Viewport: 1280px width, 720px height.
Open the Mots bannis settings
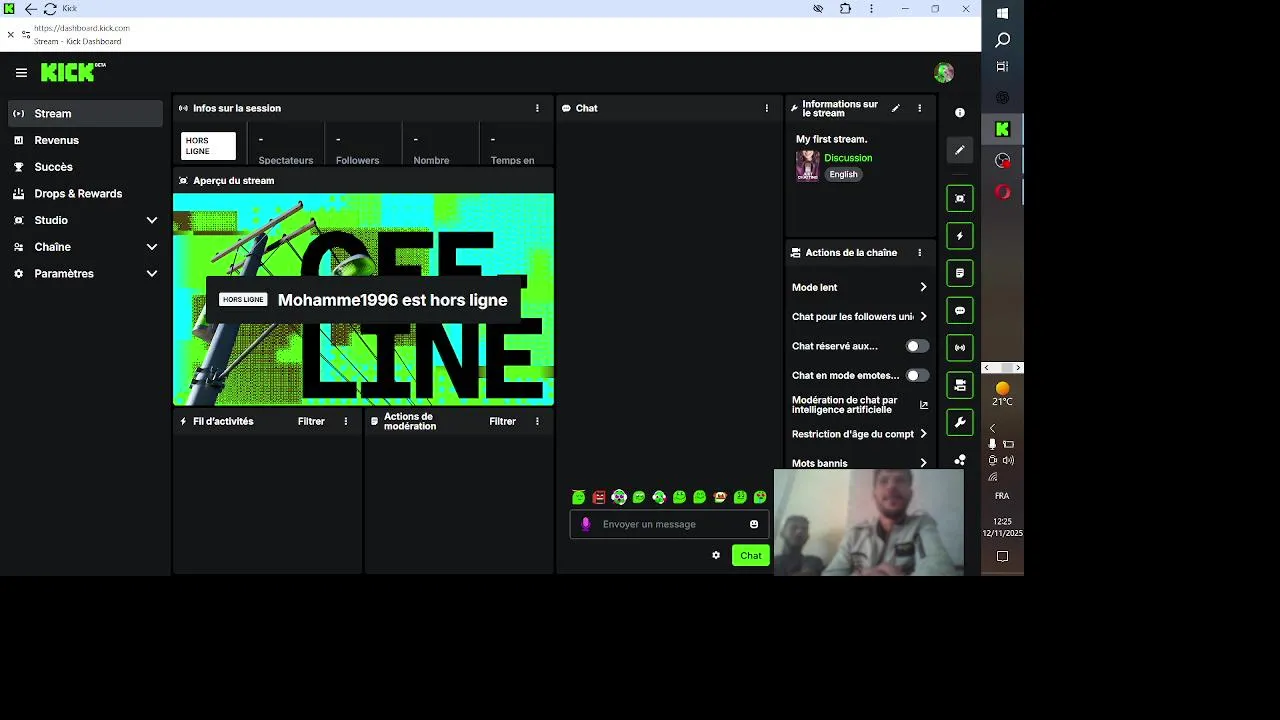[860, 463]
